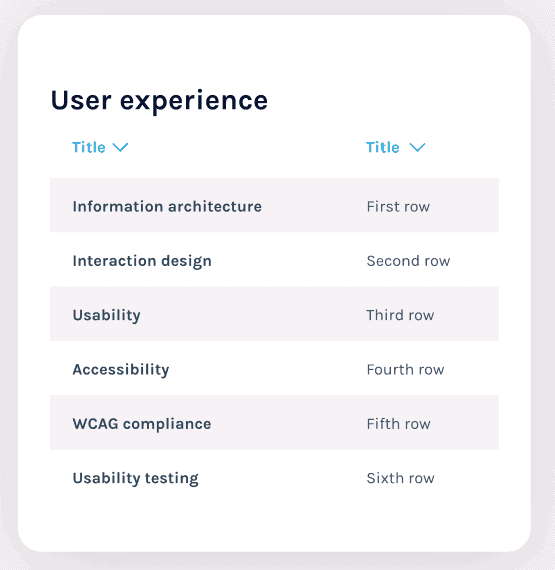The height and width of the screenshot is (570, 555).
Task: Sort by the left Title column header
Action: [100, 148]
